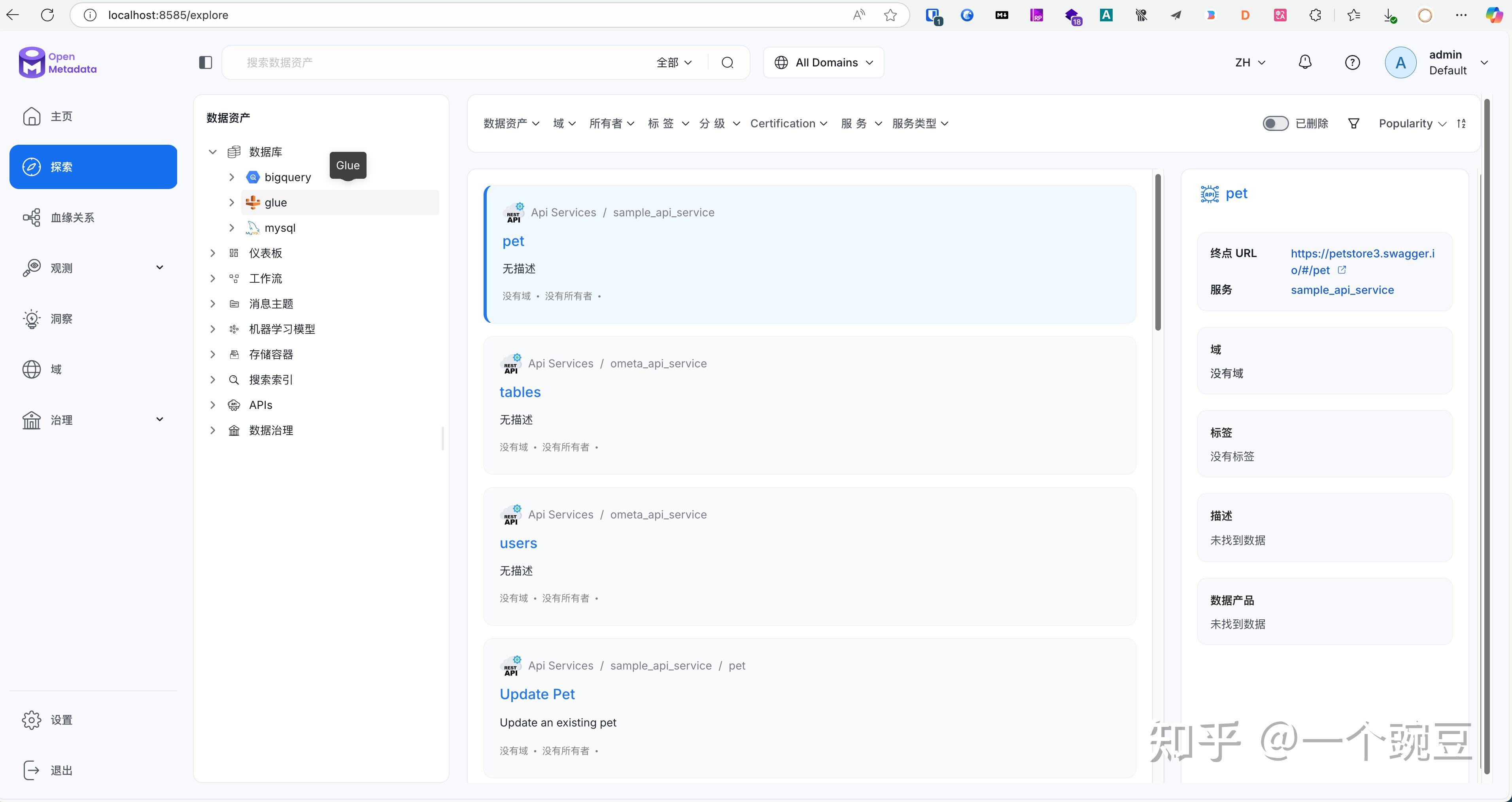Image resolution: width=1512 pixels, height=802 pixels.
Task: Click the notification bell icon
Action: point(1305,62)
